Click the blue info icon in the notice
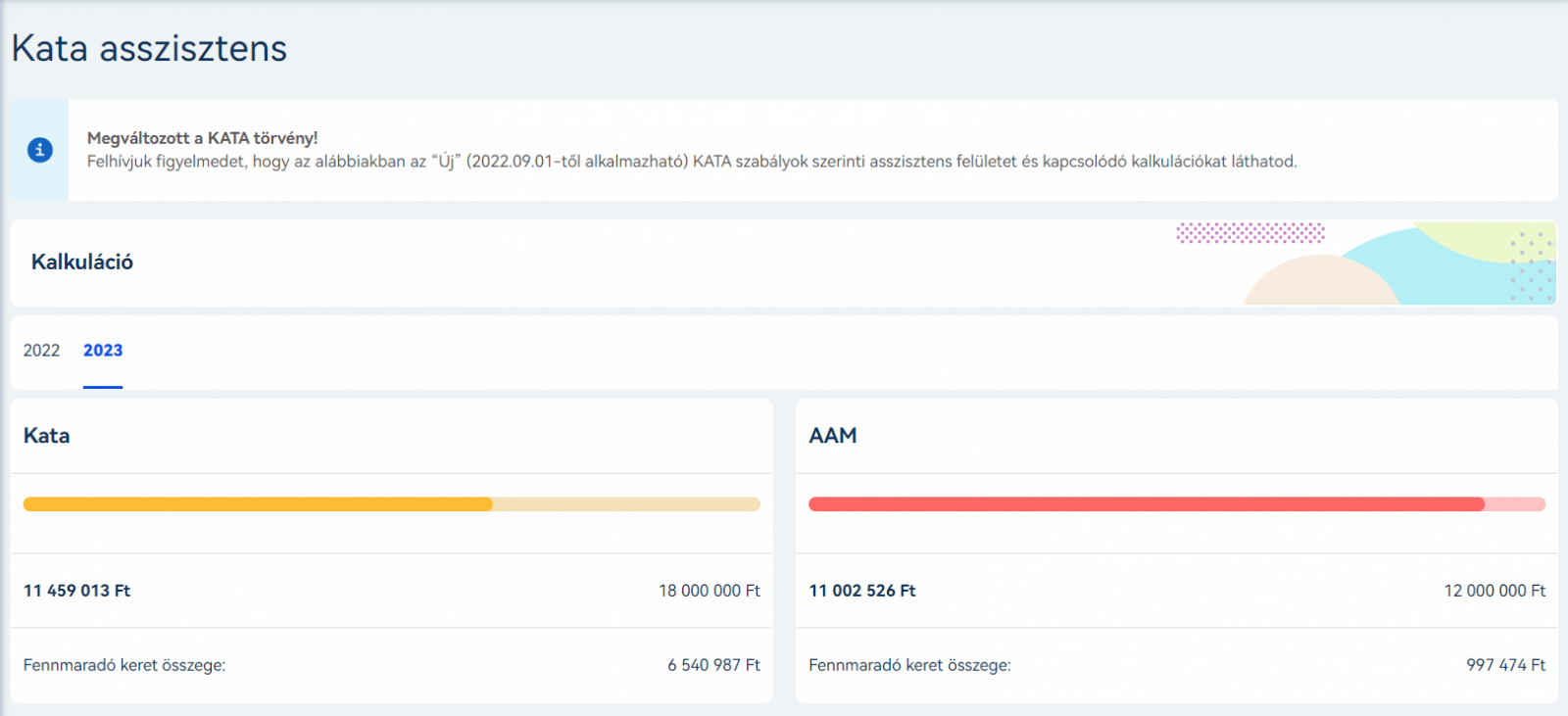The image size is (1568, 716). (x=40, y=150)
